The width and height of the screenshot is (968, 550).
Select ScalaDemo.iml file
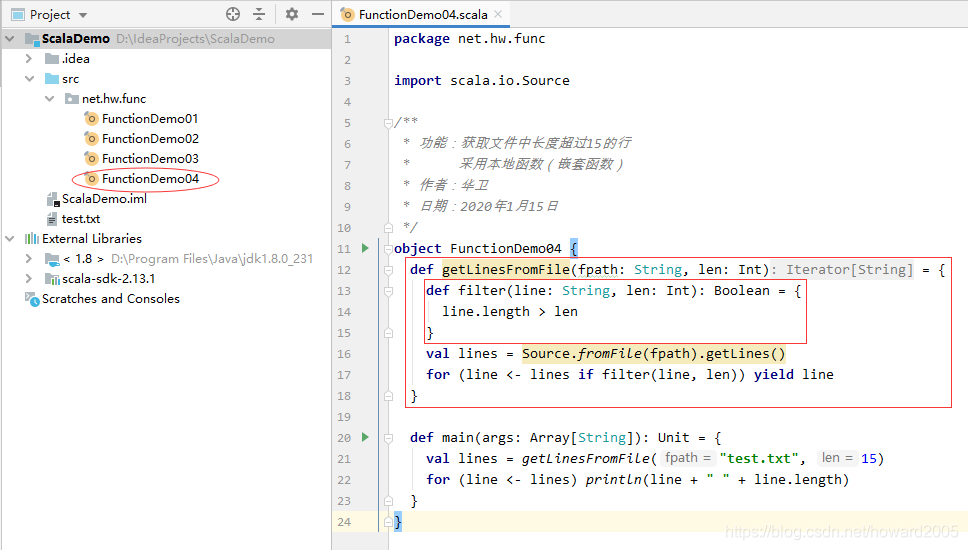(104, 199)
